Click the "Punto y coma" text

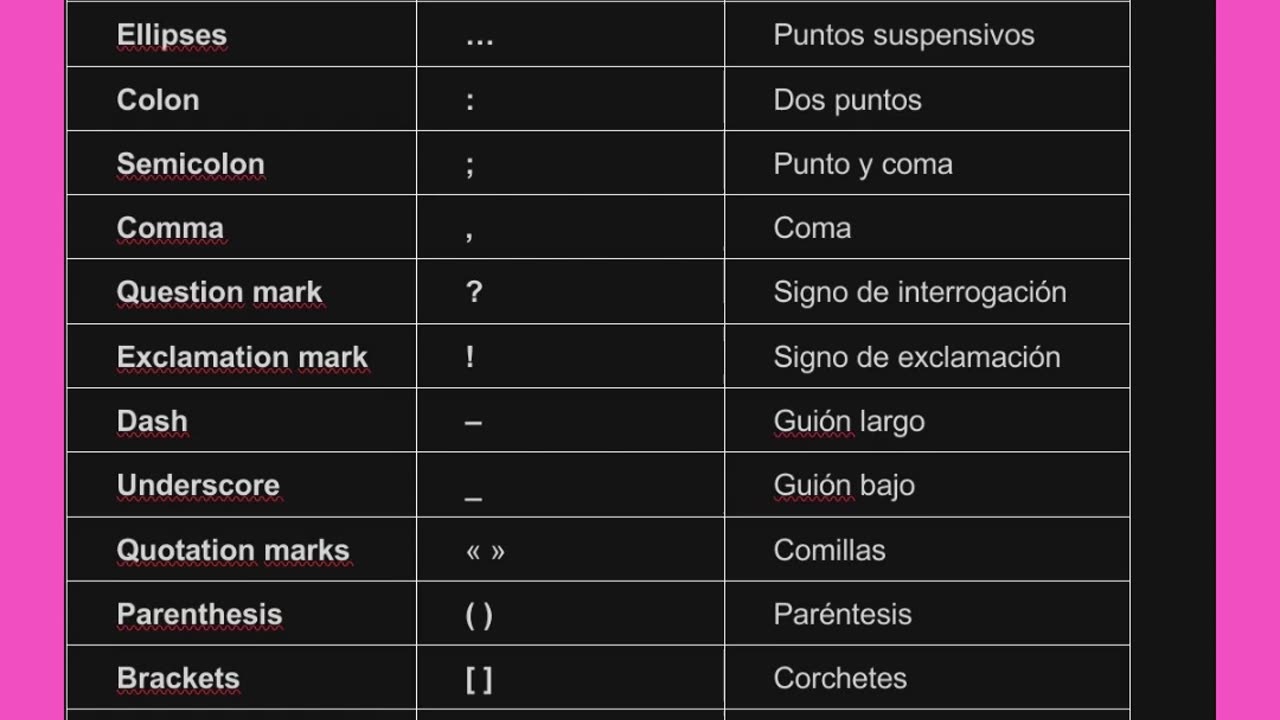click(862, 164)
